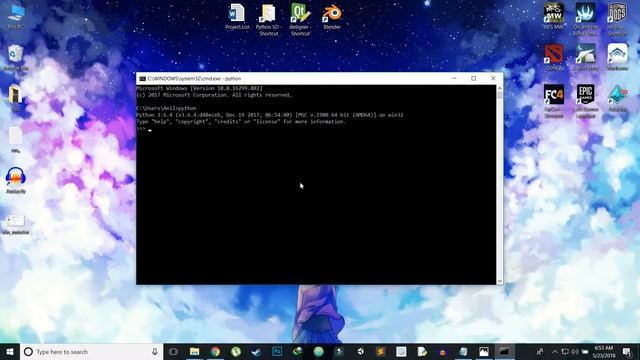Launch the Warframe shortcut
640x360 pixels.
(x=617, y=58)
